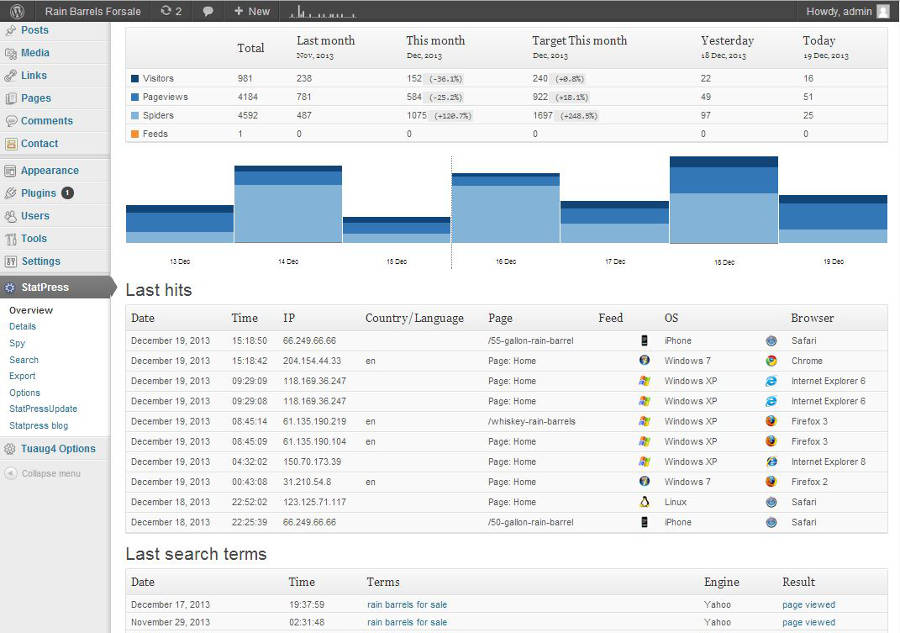Open the Settings menu

pyautogui.click(x=41, y=261)
